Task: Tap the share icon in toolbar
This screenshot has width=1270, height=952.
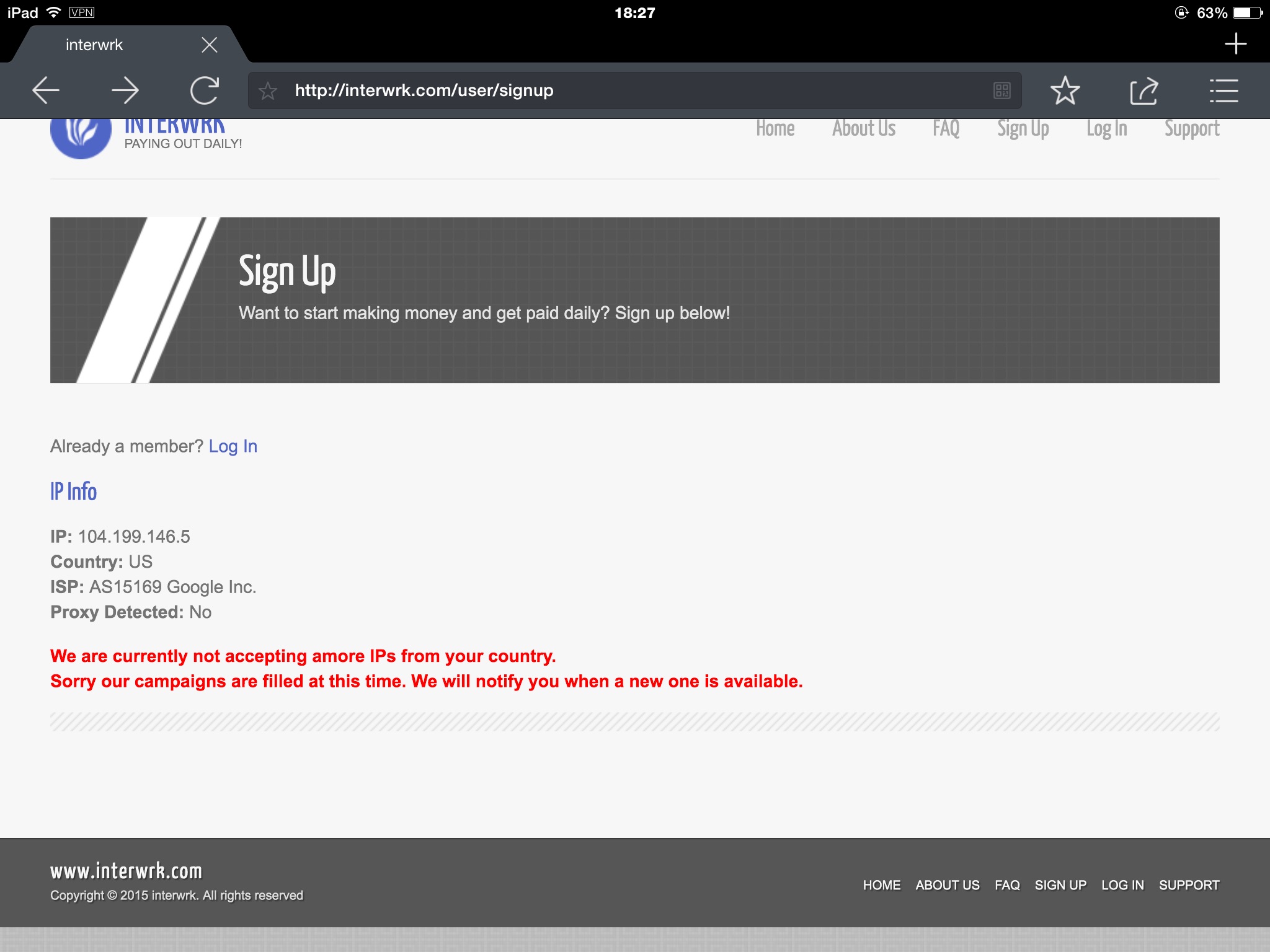Action: [1143, 91]
